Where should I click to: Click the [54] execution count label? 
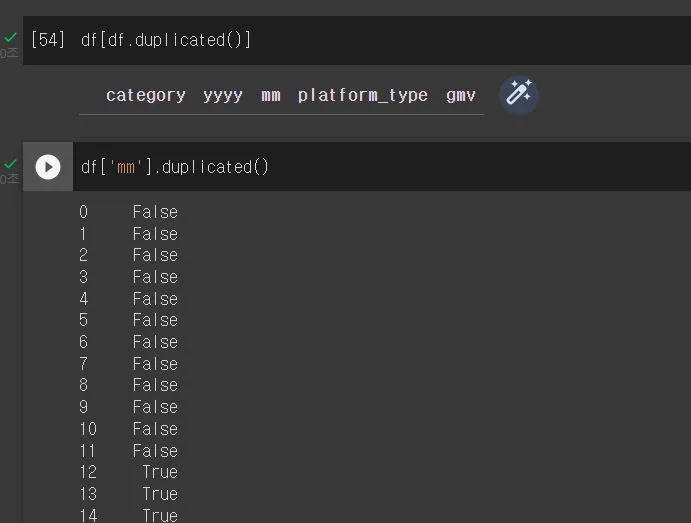coord(48,40)
